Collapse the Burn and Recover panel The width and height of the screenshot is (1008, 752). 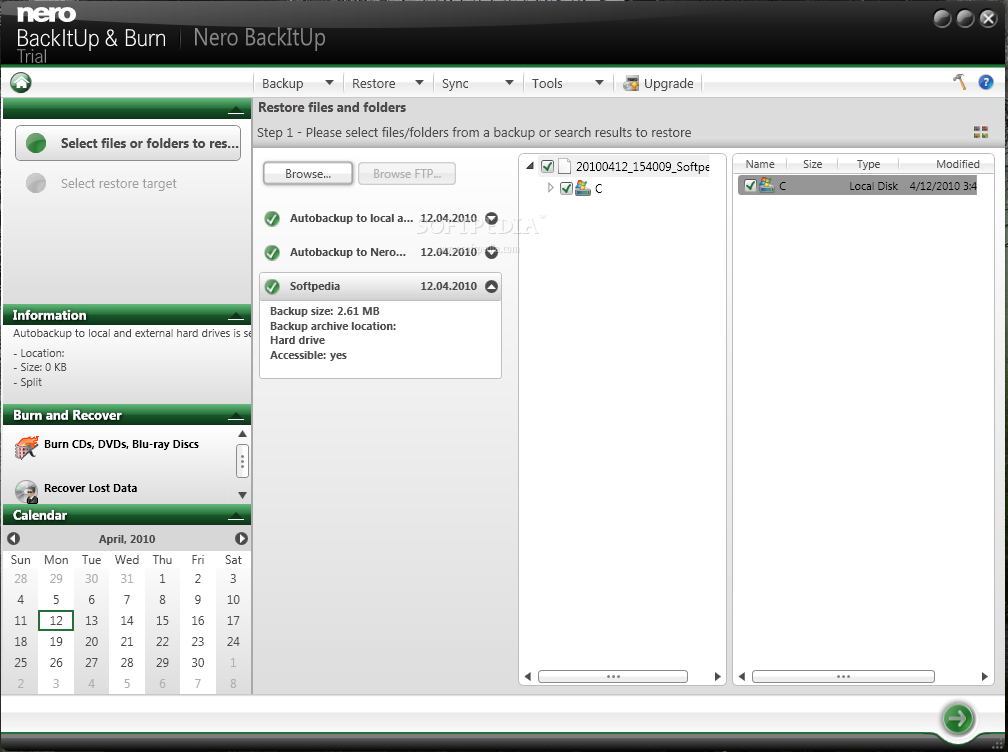(236, 417)
